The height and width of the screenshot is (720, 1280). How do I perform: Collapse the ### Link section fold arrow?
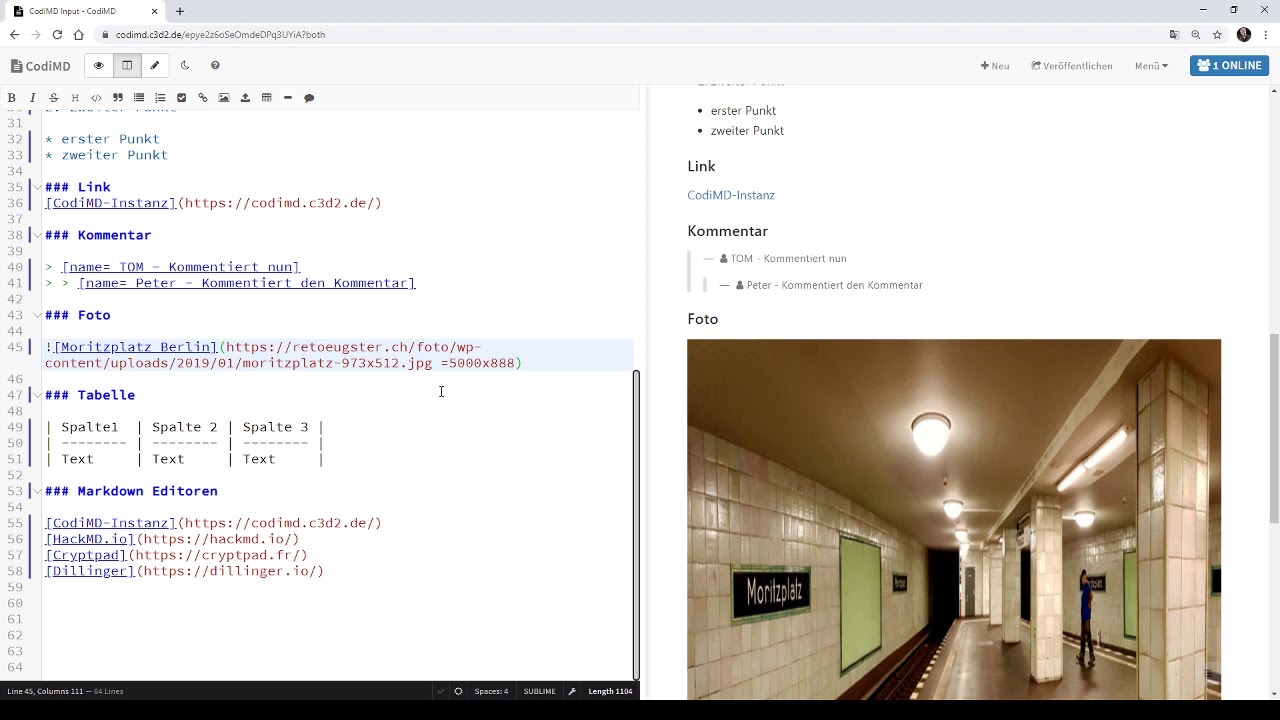[x=37, y=187]
